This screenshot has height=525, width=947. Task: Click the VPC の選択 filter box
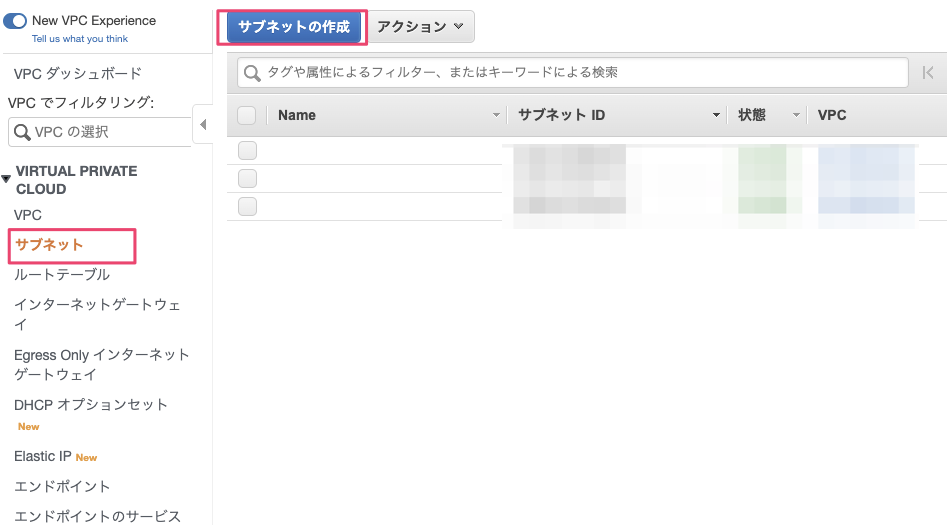click(x=100, y=132)
